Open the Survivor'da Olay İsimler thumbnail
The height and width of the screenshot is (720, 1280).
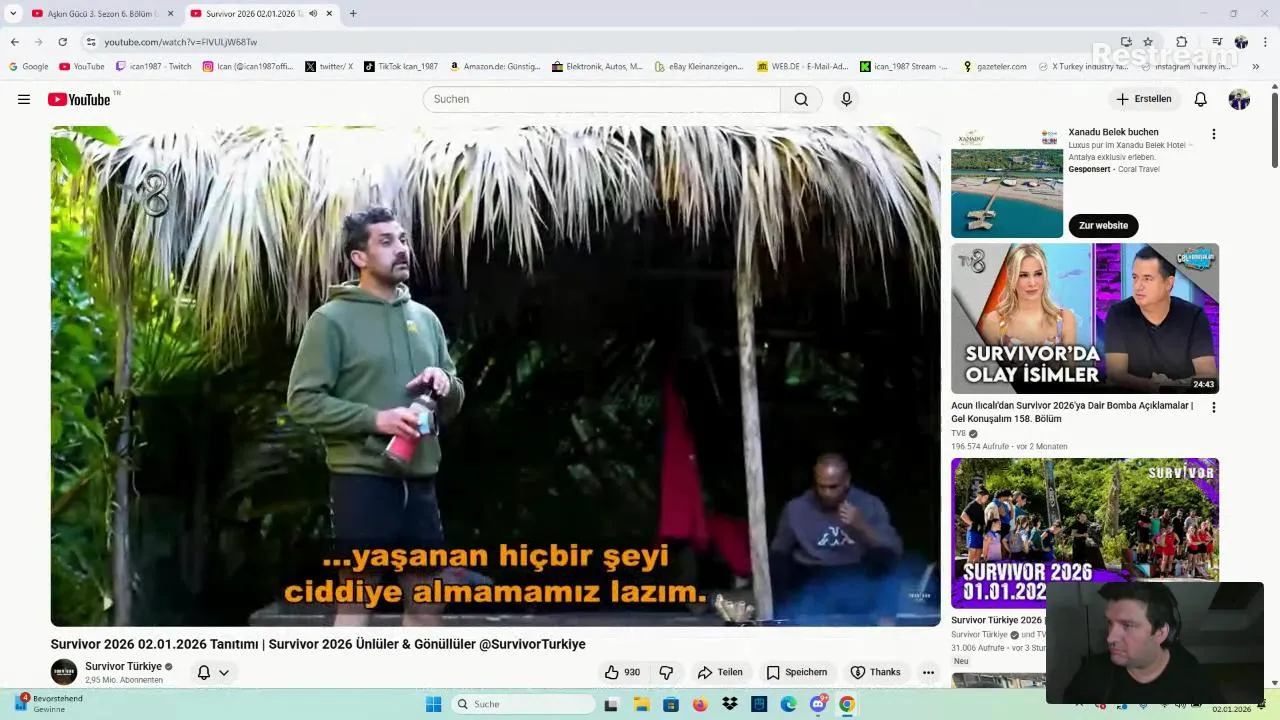point(1085,318)
